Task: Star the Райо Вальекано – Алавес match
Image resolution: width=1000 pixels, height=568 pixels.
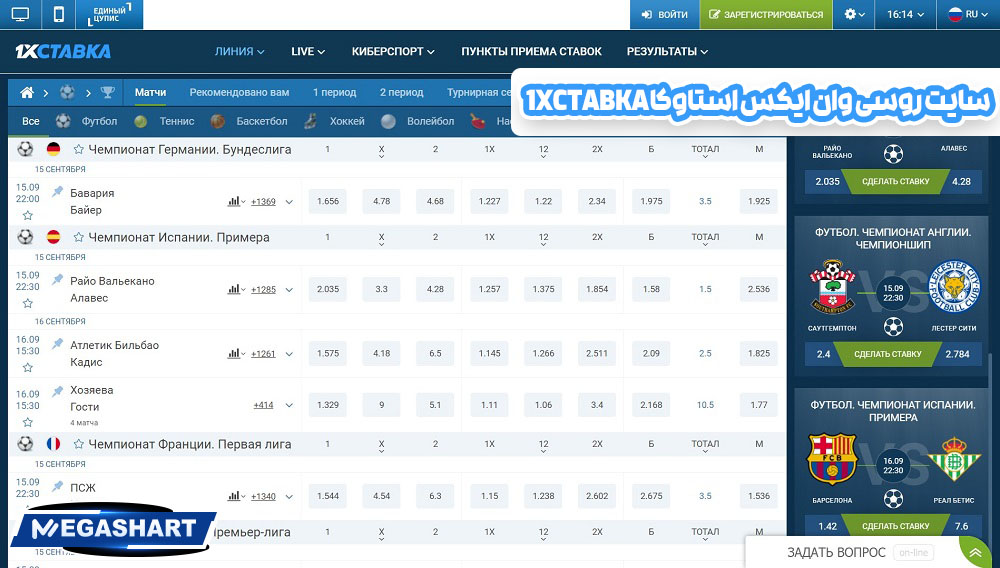Action: click(x=27, y=303)
